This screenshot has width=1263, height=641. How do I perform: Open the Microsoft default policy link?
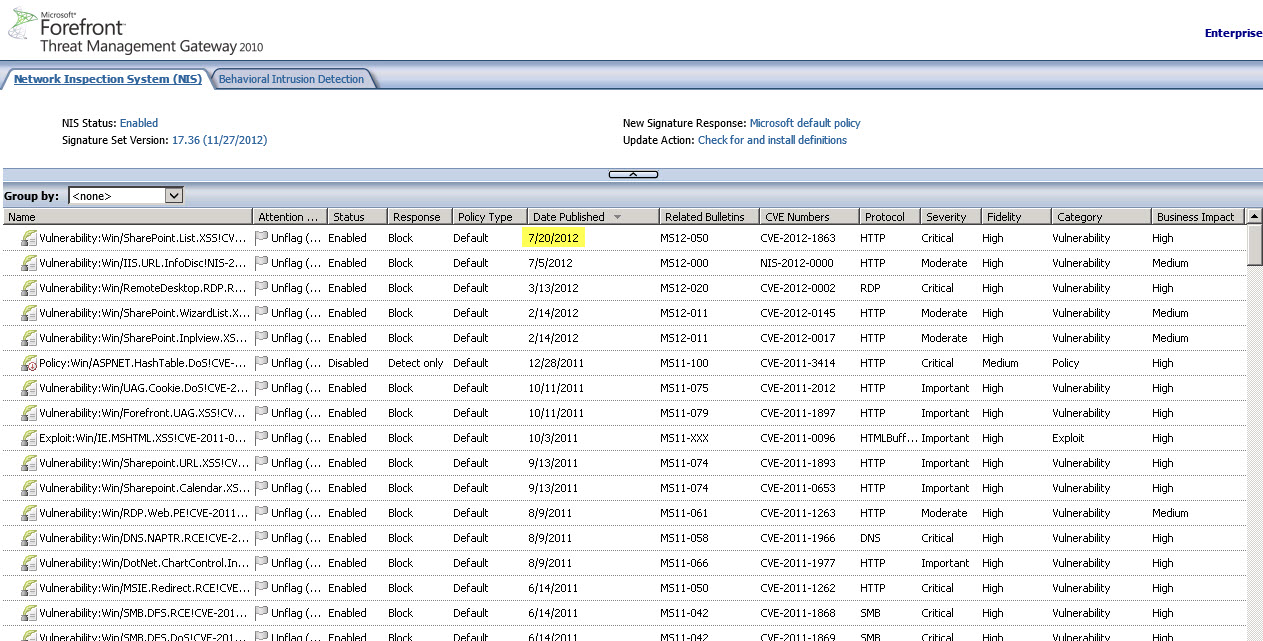pyautogui.click(x=805, y=123)
